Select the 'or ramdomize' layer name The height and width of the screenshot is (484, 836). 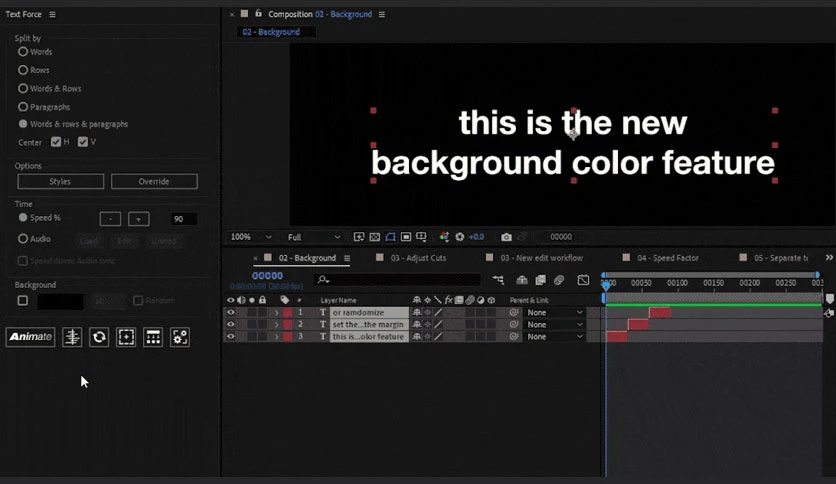pyautogui.click(x=369, y=312)
